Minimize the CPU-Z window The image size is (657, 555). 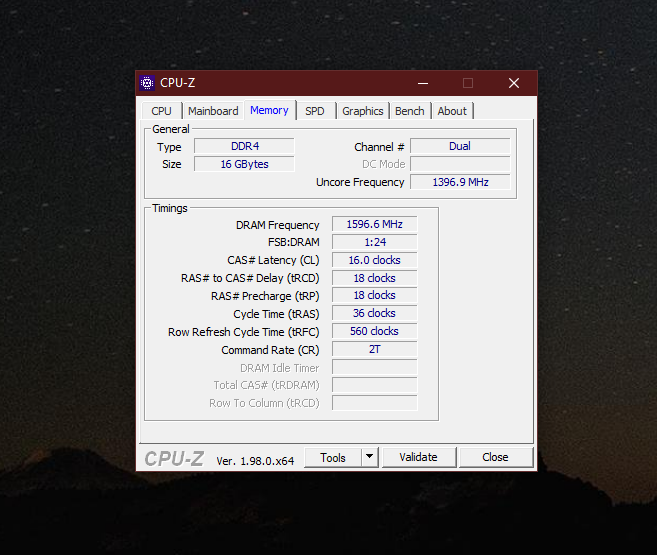coord(423,83)
